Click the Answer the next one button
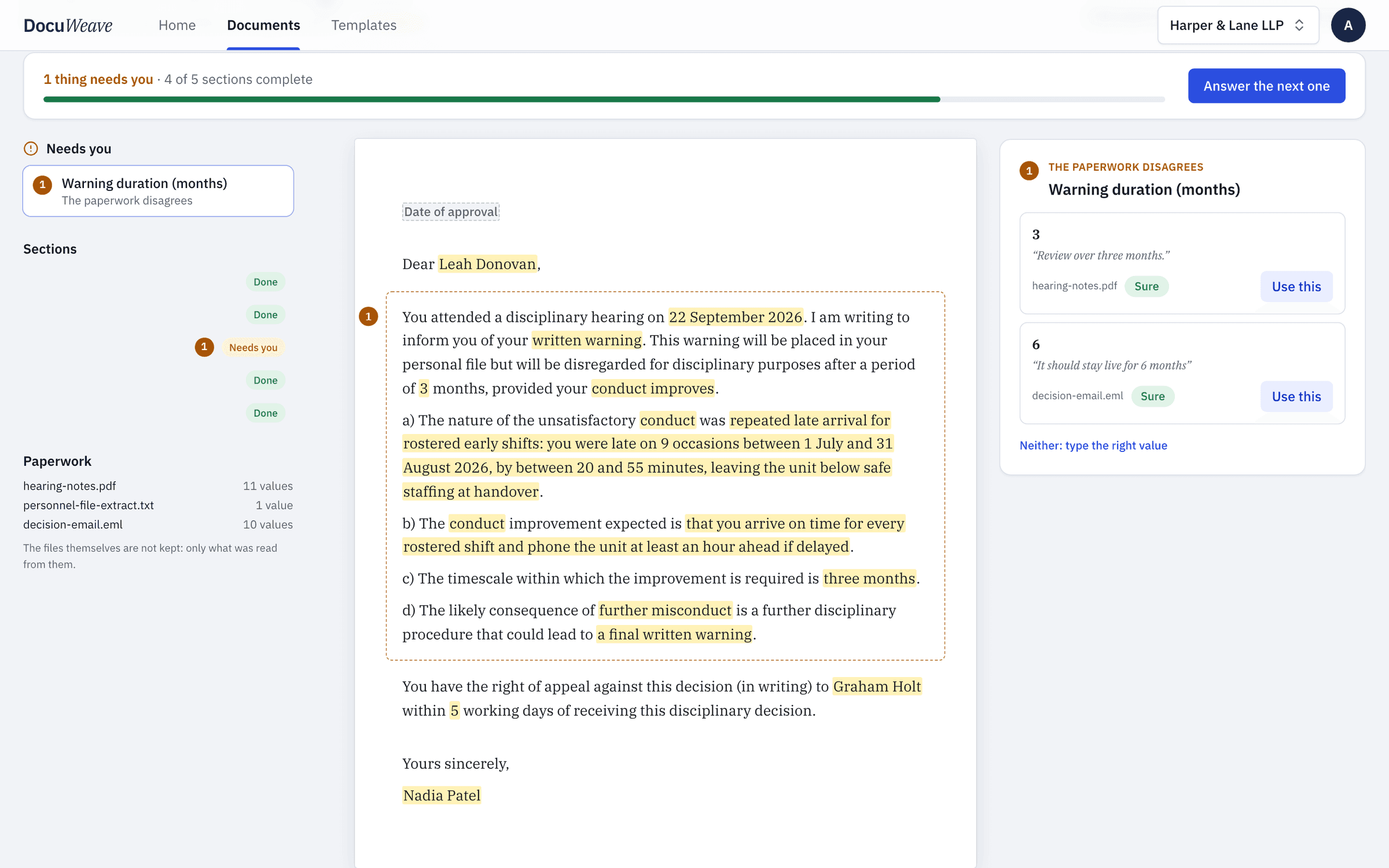 point(1266,86)
